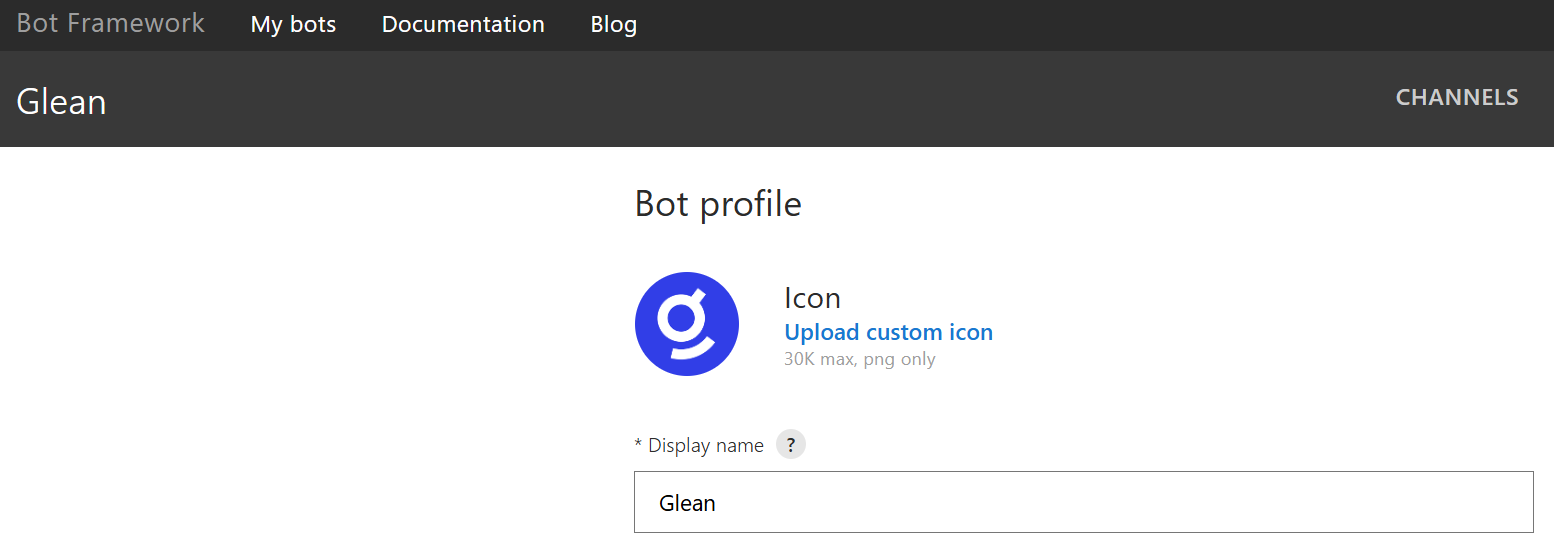The width and height of the screenshot is (1554, 552).
Task: Focus the Display name input field
Action: coord(1083,502)
